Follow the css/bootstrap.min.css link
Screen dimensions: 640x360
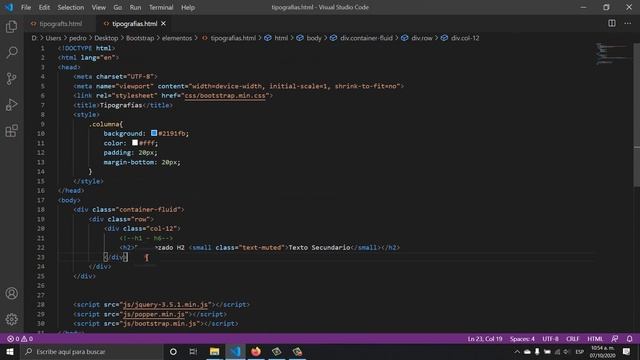pos(225,96)
